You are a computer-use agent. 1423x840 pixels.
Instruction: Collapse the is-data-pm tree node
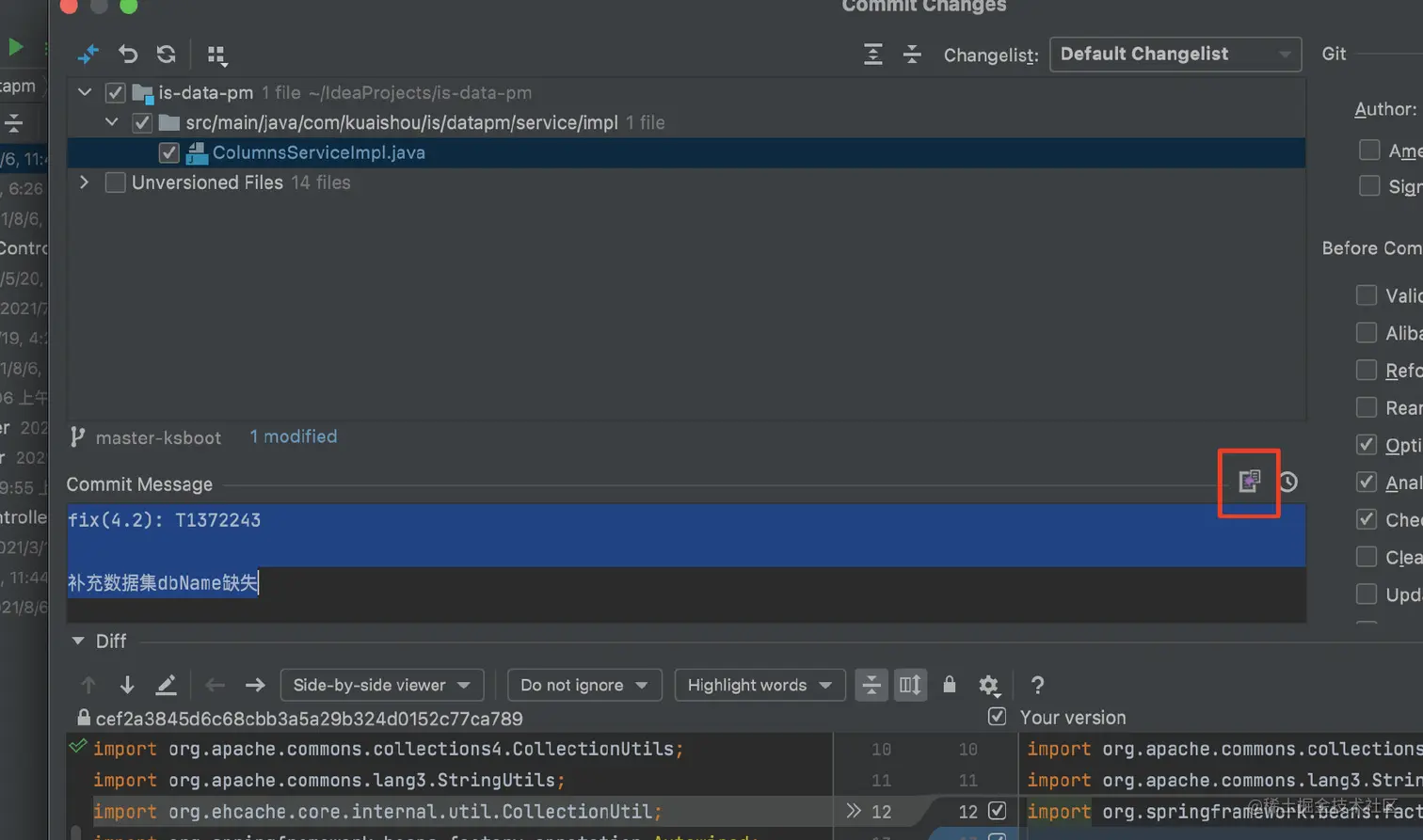[85, 92]
